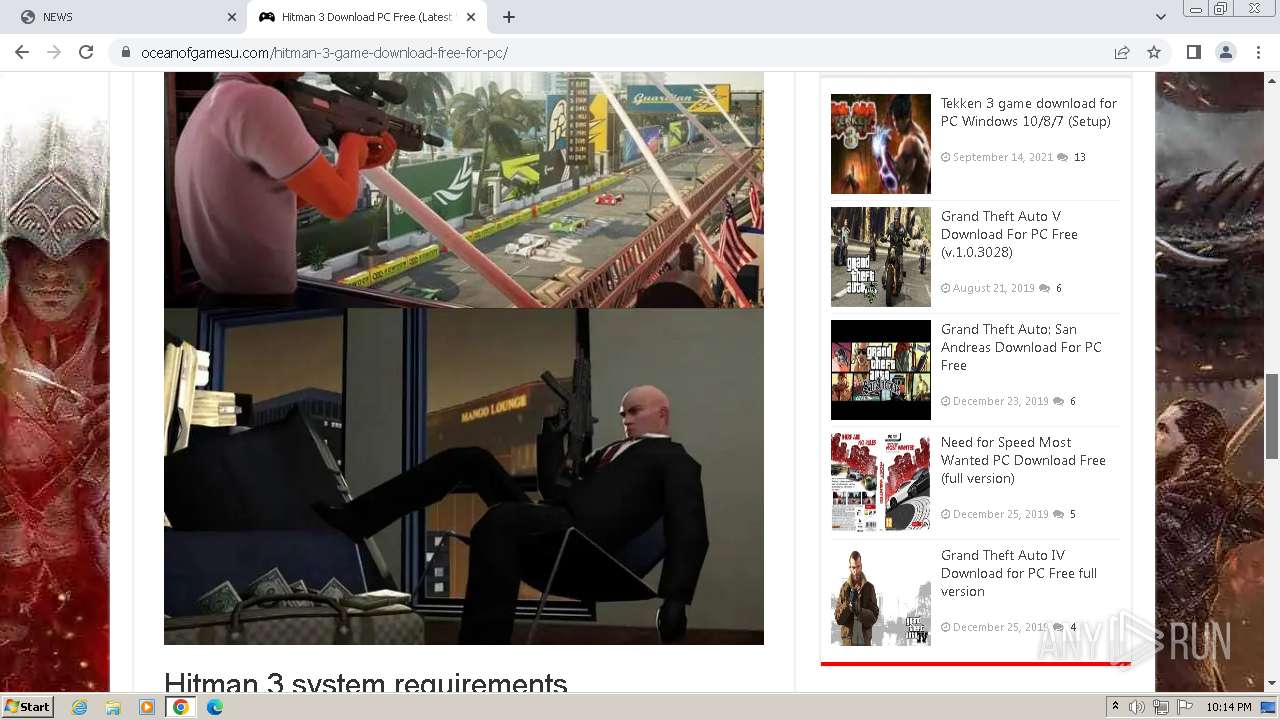1280x720 pixels.
Task: Open a new browser tab
Action: coord(509,17)
